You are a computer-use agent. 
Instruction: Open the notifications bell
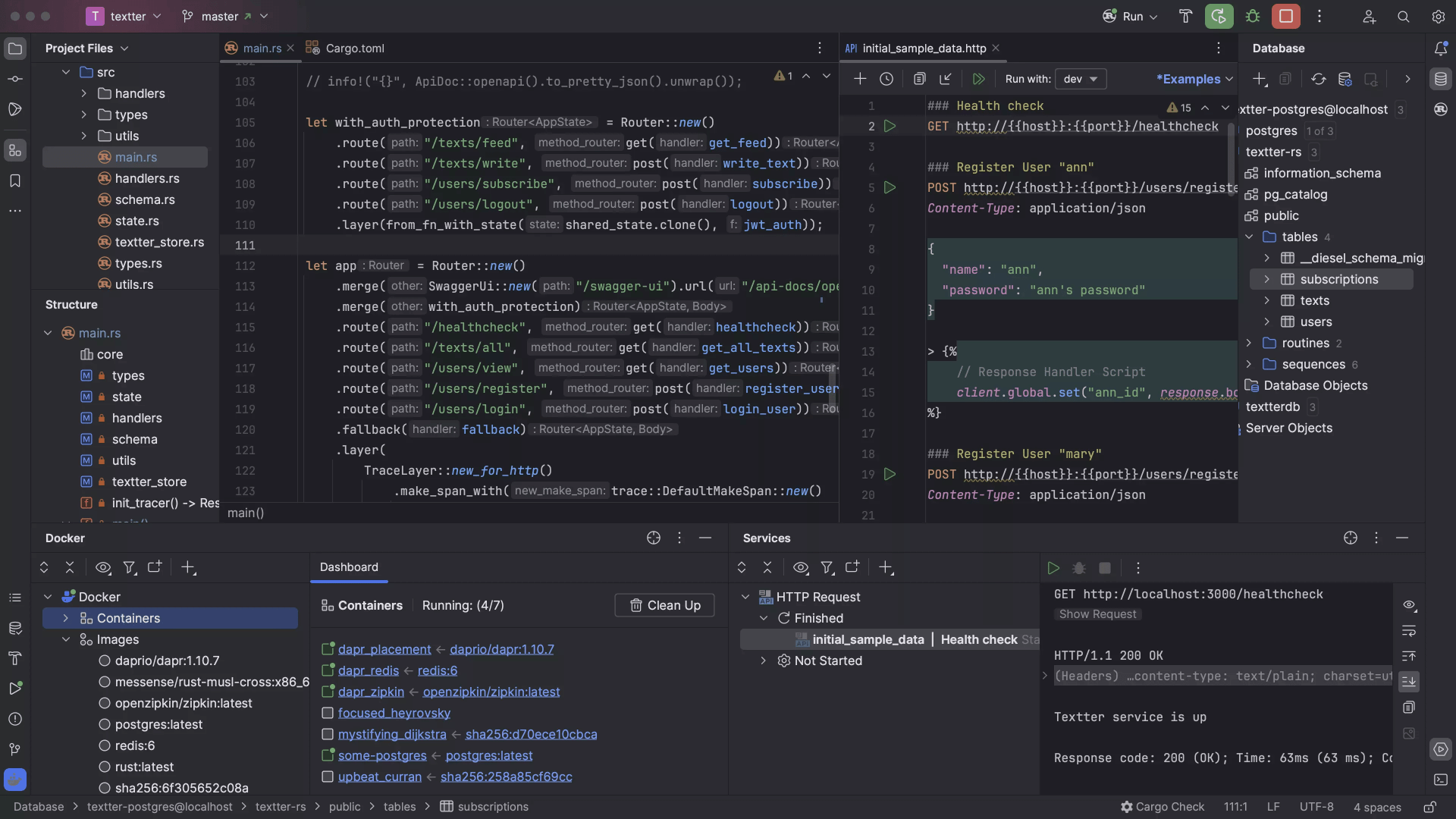click(x=1442, y=48)
